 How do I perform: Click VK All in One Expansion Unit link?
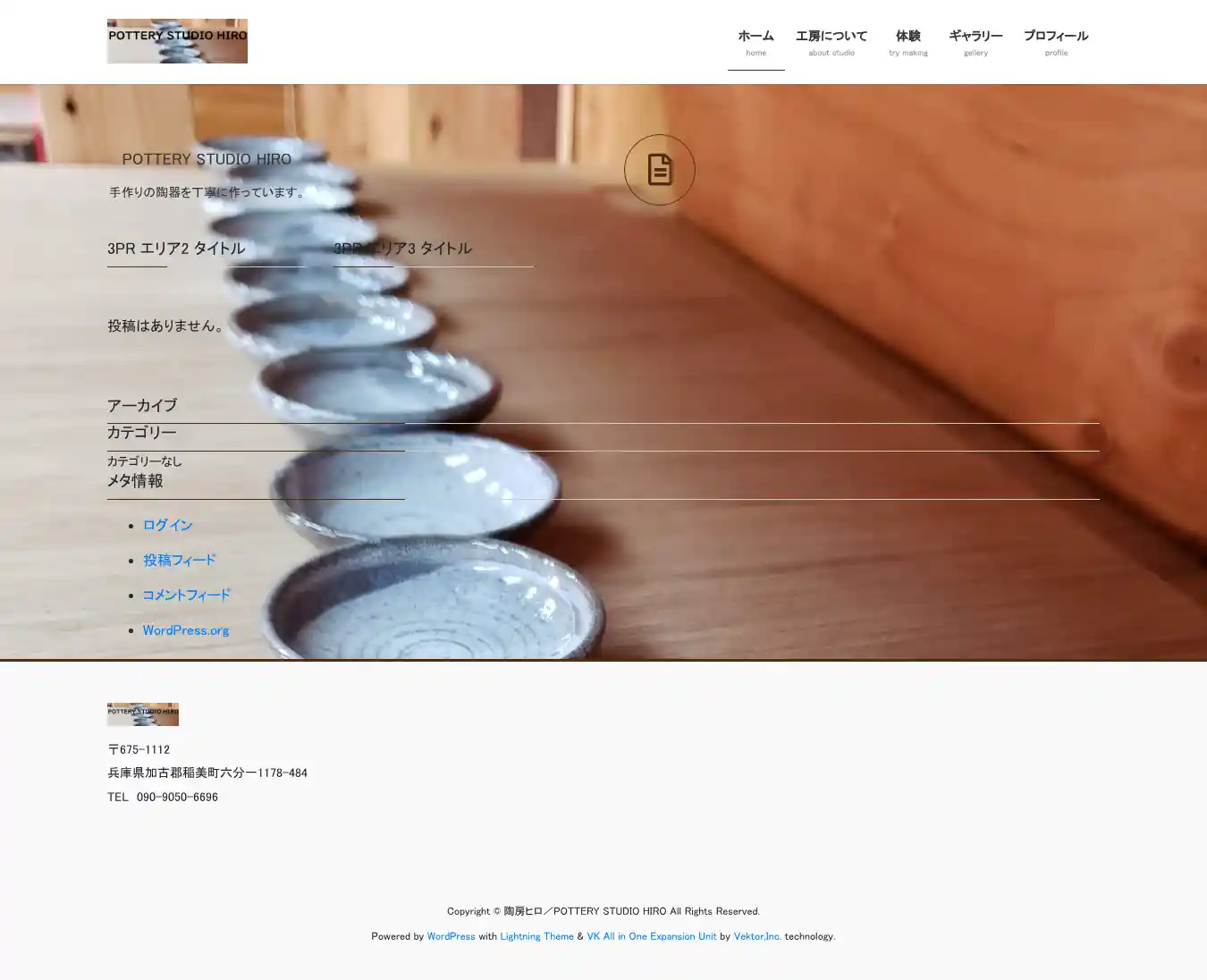click(x=651, y=936)
